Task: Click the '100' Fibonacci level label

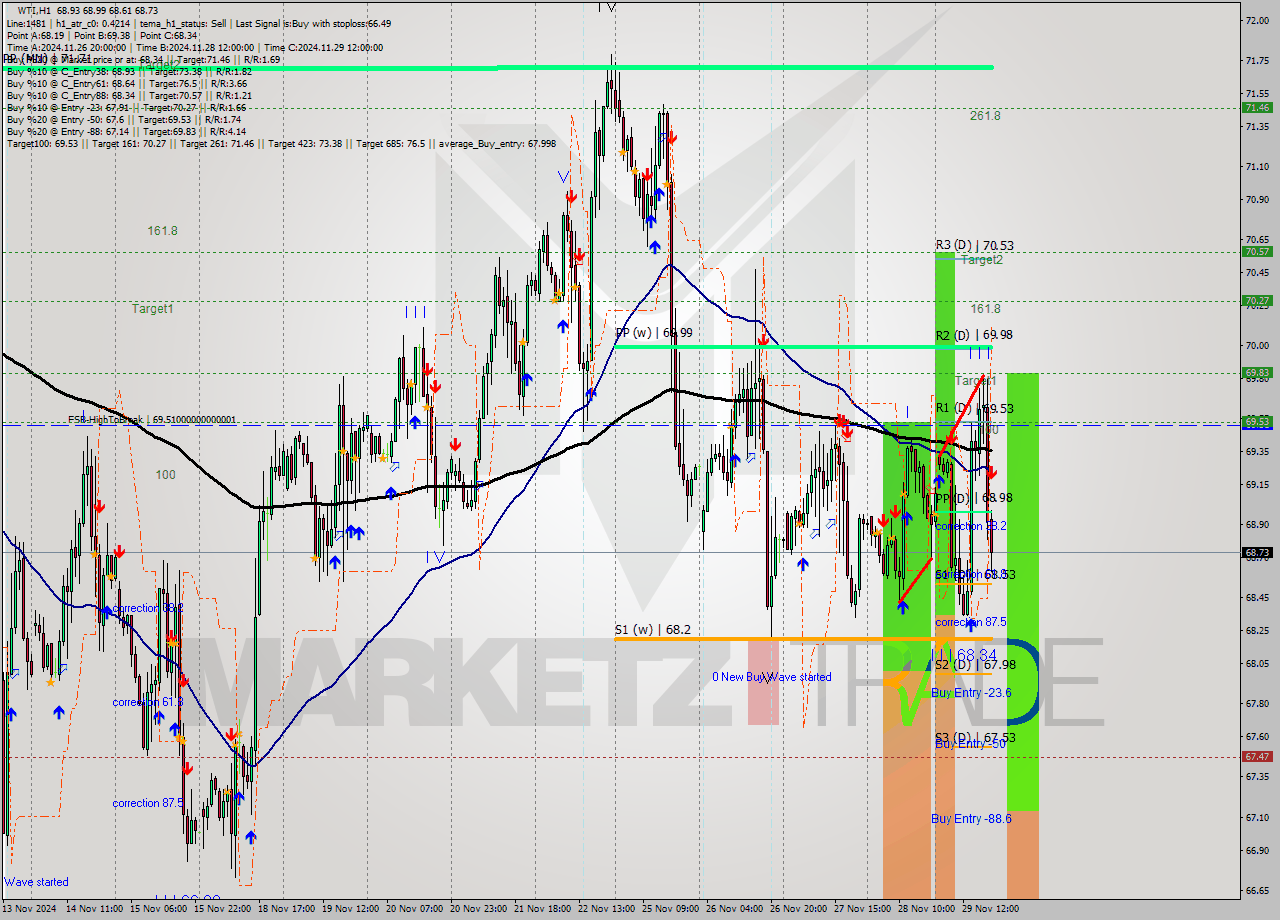Action: coord(165,475)
